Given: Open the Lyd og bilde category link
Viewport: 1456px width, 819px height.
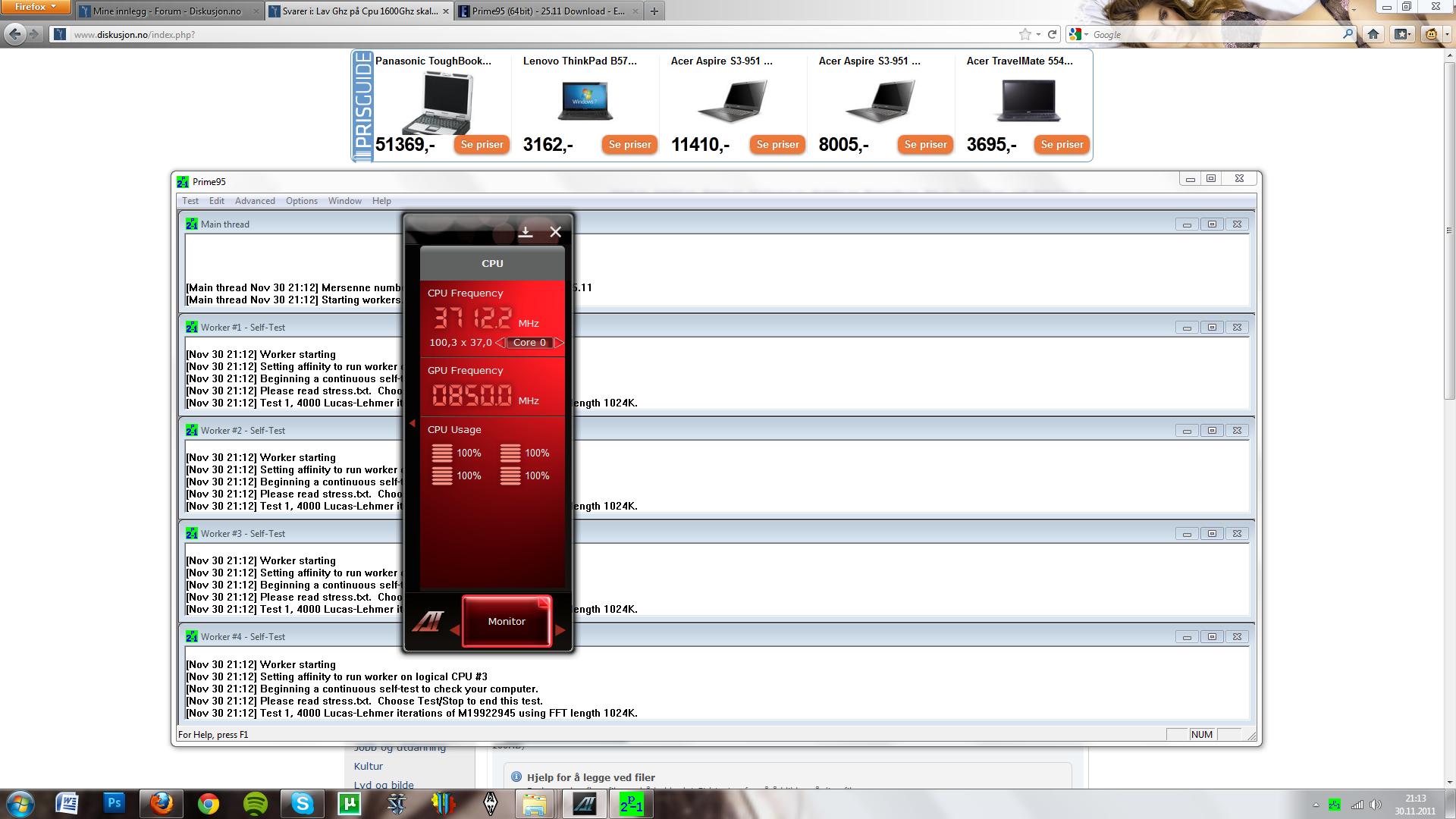Looking at the screenshot, I should coord(384,784).
